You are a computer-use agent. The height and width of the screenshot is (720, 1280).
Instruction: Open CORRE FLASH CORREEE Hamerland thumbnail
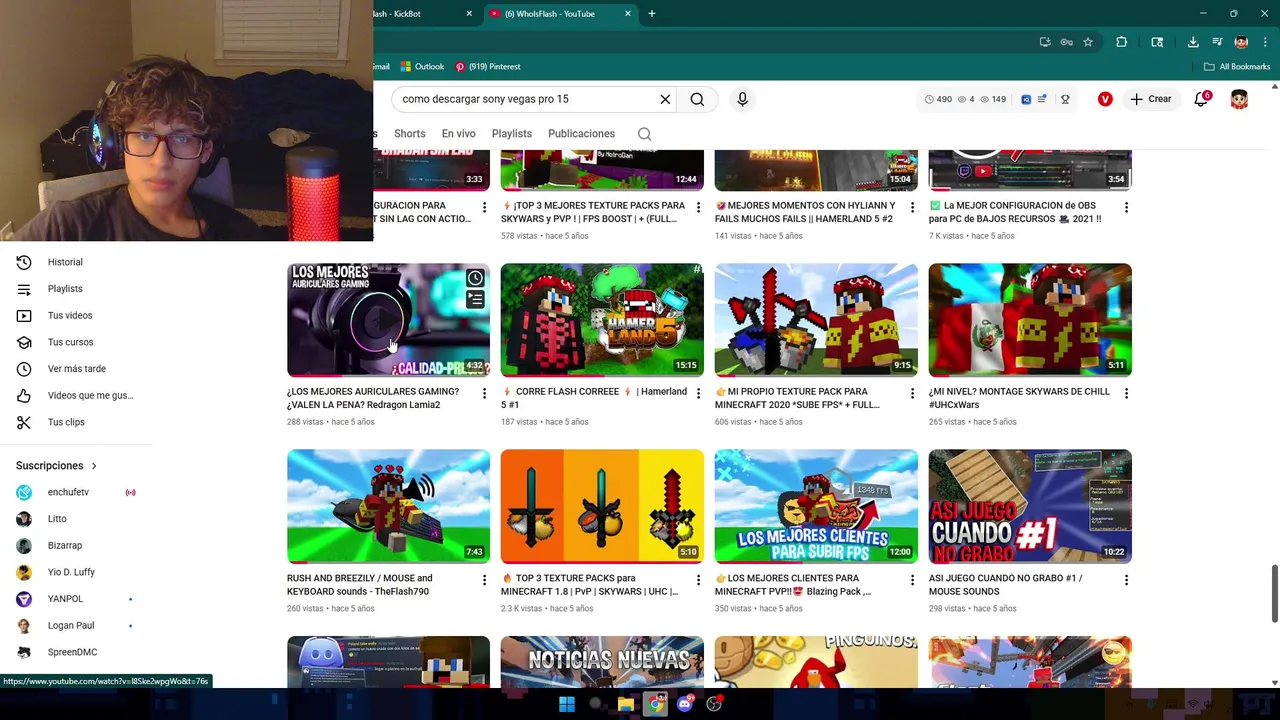(x=602, y=320)
